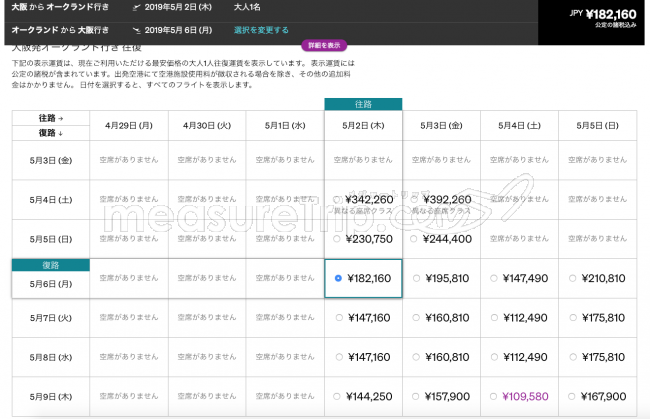The image size is (650, 419).
Task: Select the 5月4日 (土) outbound date column
Action: 519,126
